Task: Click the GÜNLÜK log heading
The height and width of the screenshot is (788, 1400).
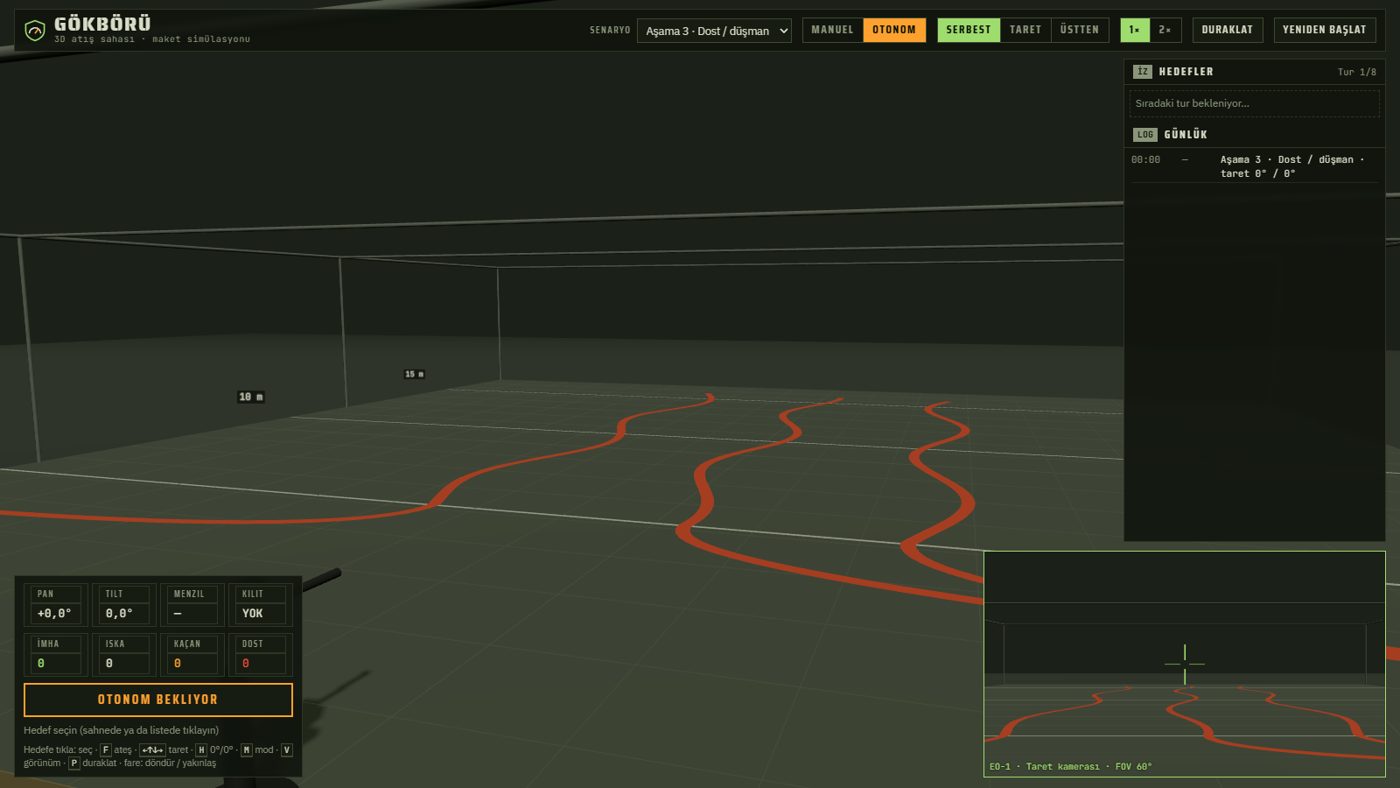Action: tap(1186, 135)
